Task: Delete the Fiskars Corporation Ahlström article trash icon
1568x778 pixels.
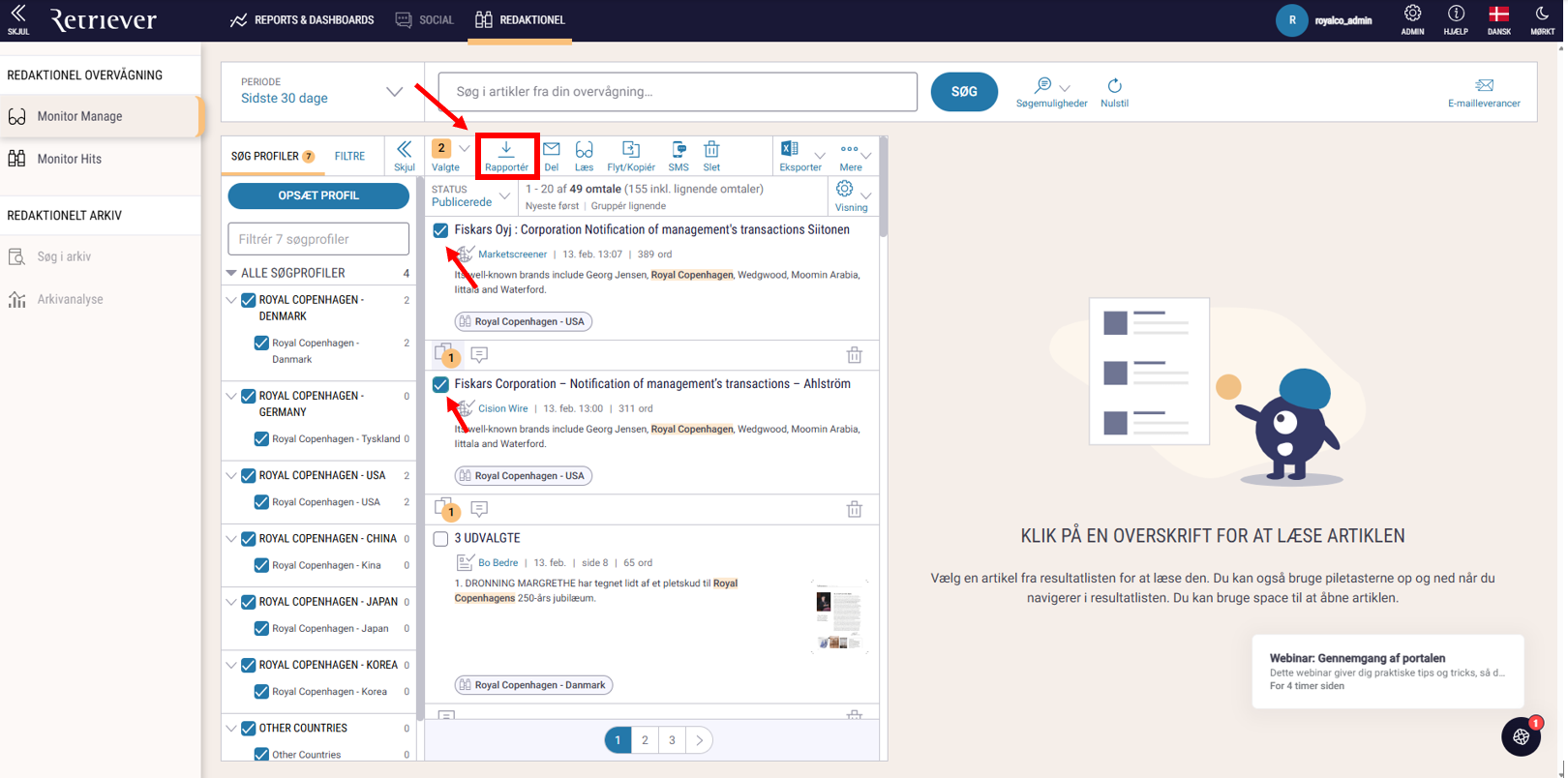Action: point(855,509)
